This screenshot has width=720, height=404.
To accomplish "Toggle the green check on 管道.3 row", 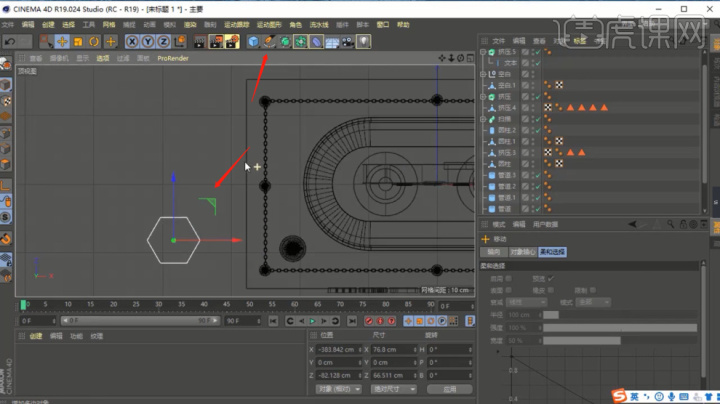I will [x=538, y=175].
